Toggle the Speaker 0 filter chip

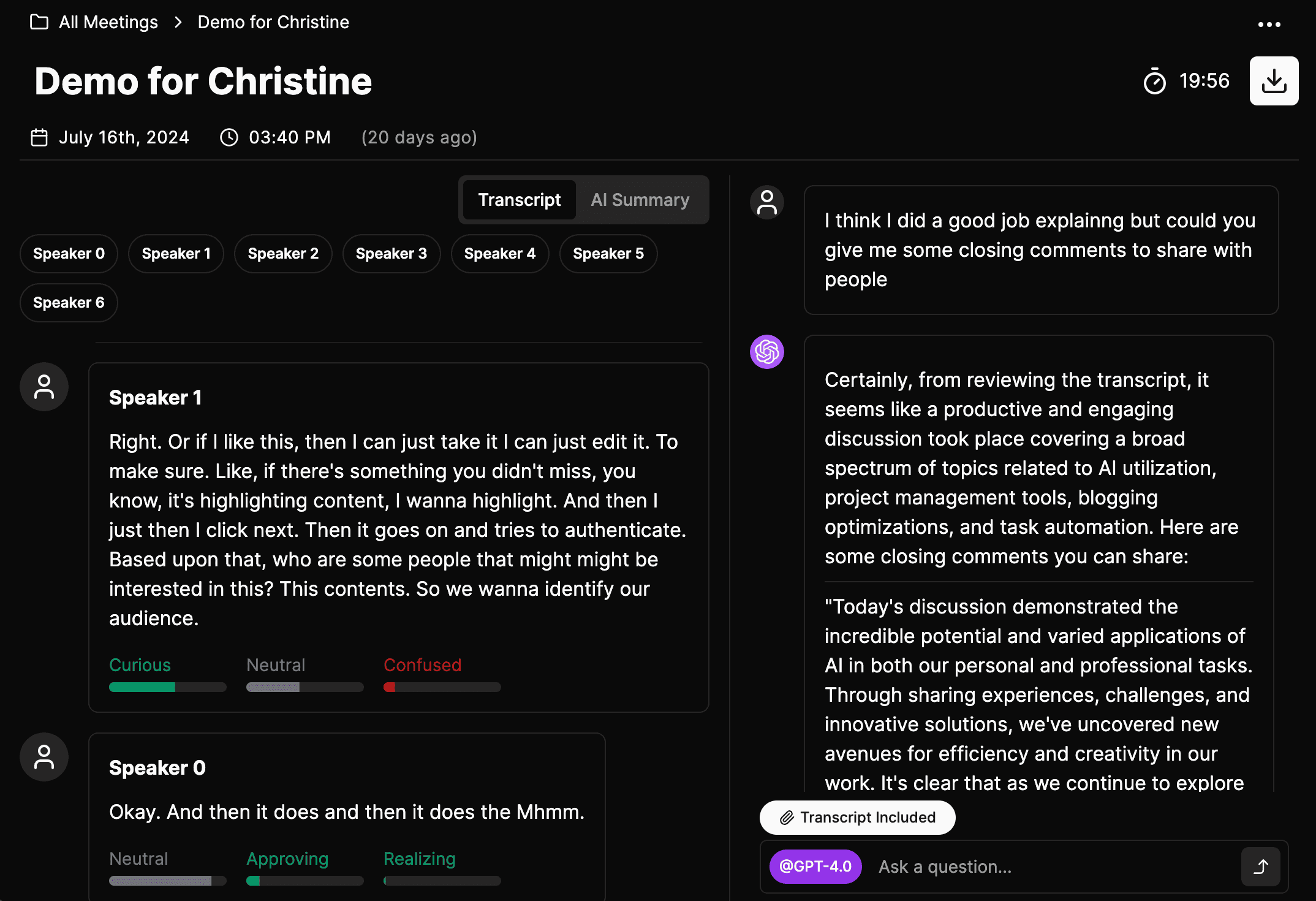[69, 254]
